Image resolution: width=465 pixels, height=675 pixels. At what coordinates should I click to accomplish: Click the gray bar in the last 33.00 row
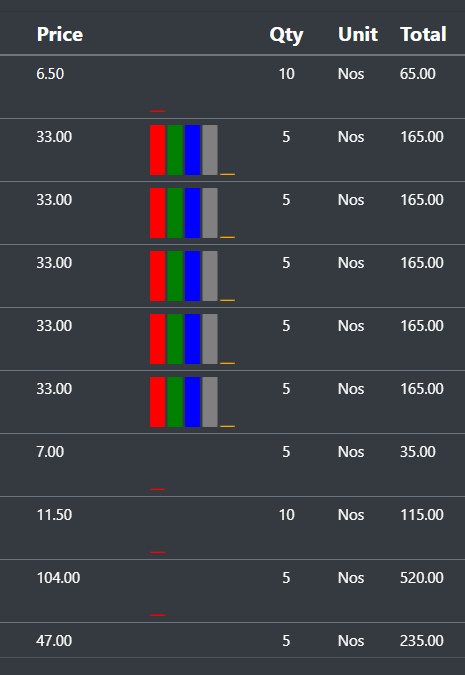[x=210, y=402]
